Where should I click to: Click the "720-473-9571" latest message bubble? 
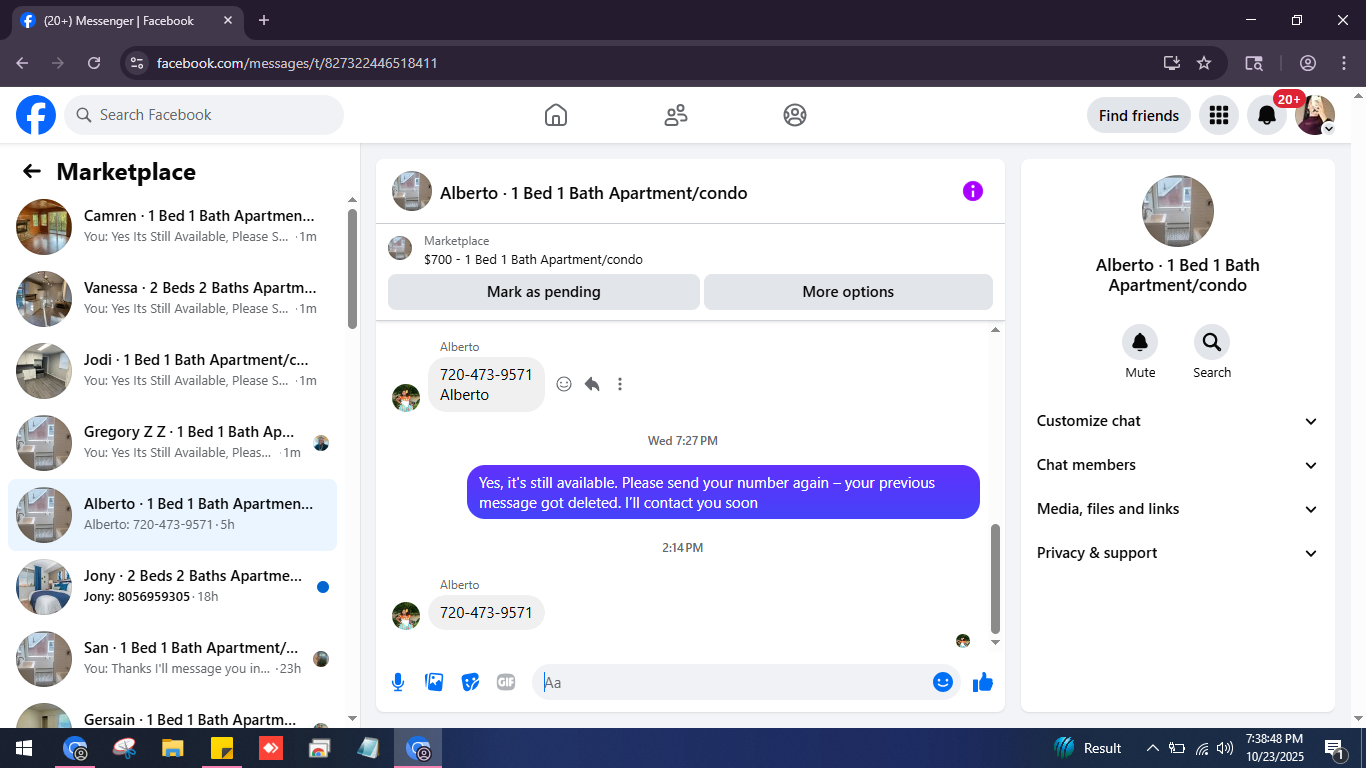(486, 612)
